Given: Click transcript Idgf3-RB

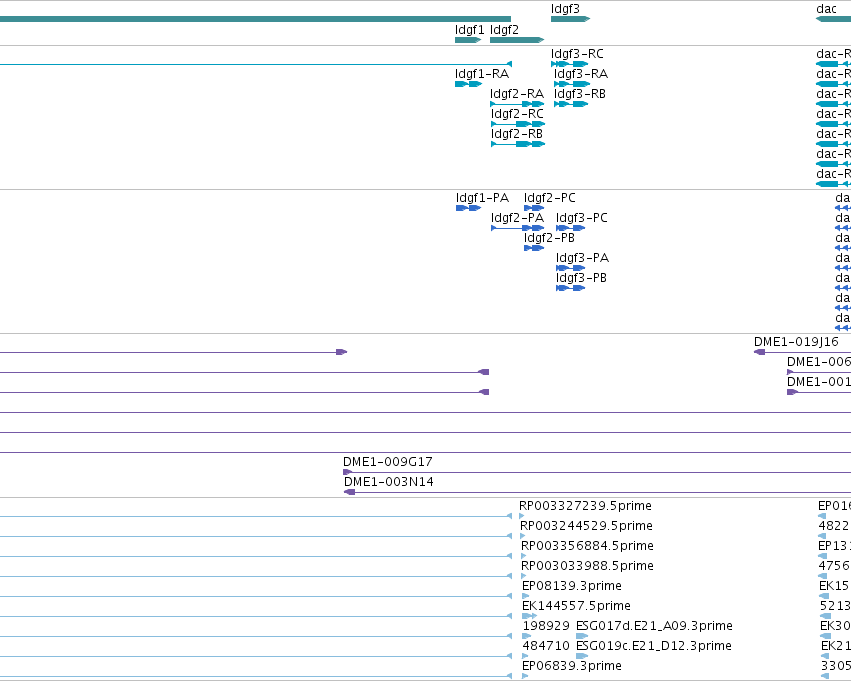Looking at the screenshot, I should tap(580, 94).
